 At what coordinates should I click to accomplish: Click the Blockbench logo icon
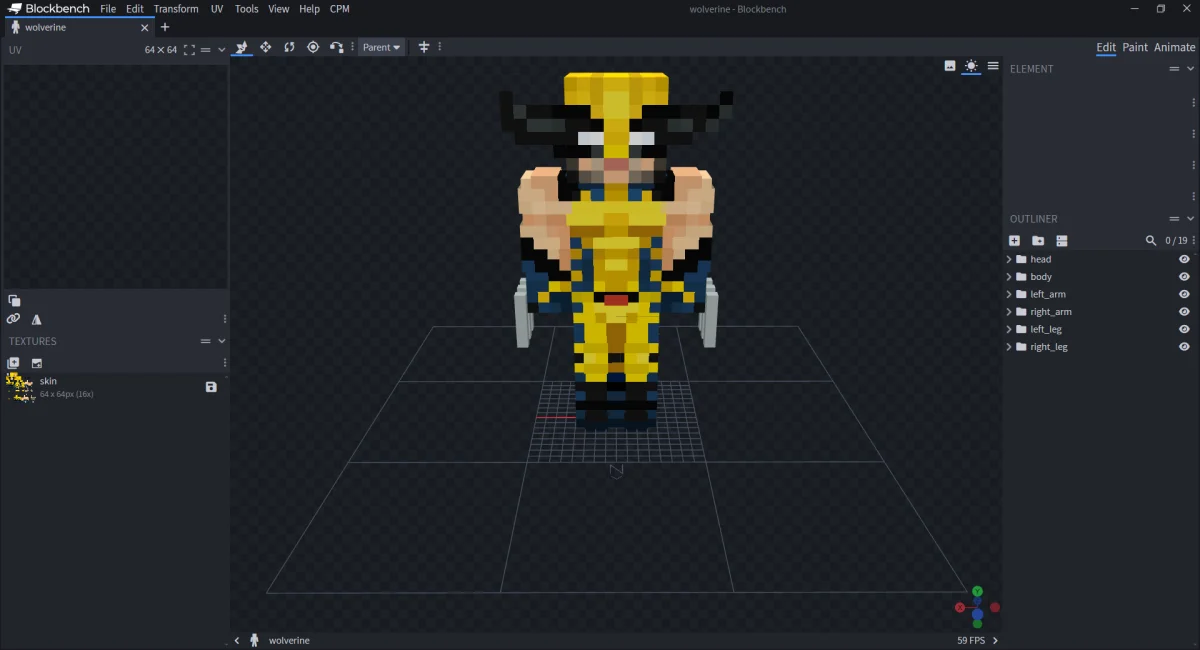click(15, 9)
